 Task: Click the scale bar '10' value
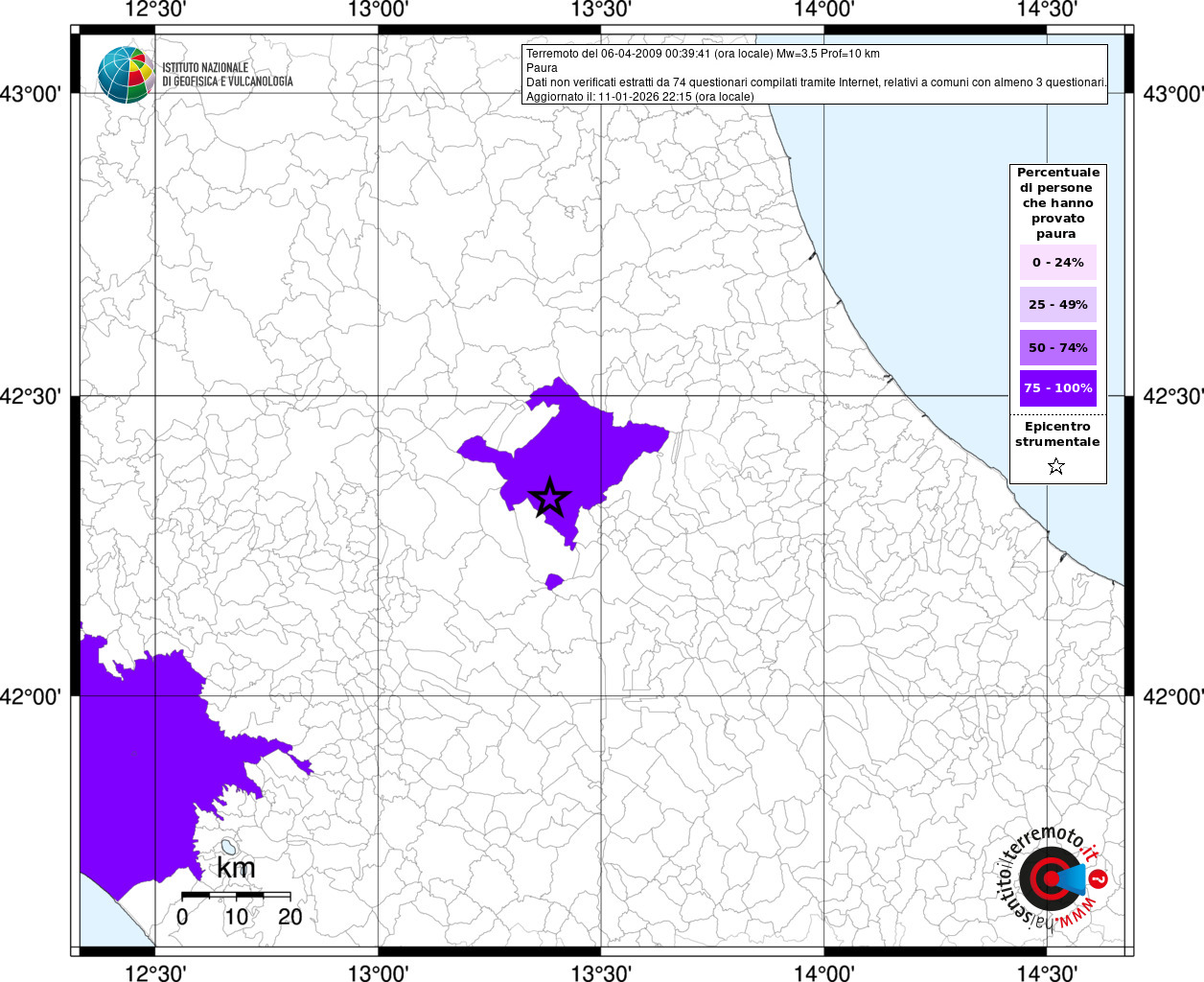coord(236,917)
